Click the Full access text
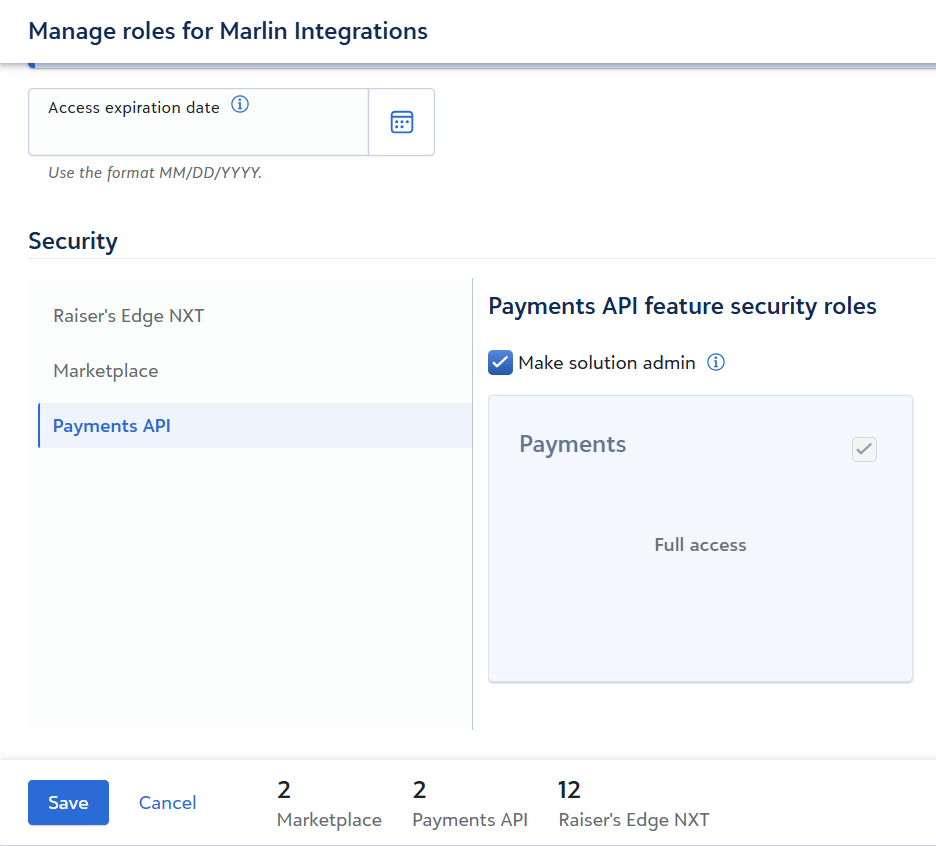The image size is (936, 846). (700, 545)
